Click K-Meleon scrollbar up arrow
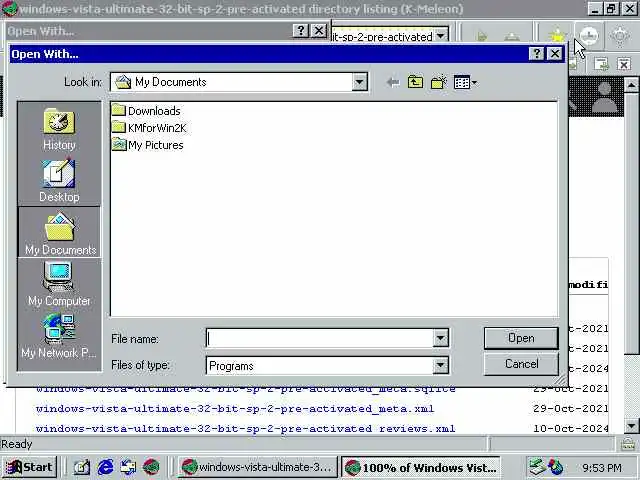This screenshot has width=640, height=480. 631,85
